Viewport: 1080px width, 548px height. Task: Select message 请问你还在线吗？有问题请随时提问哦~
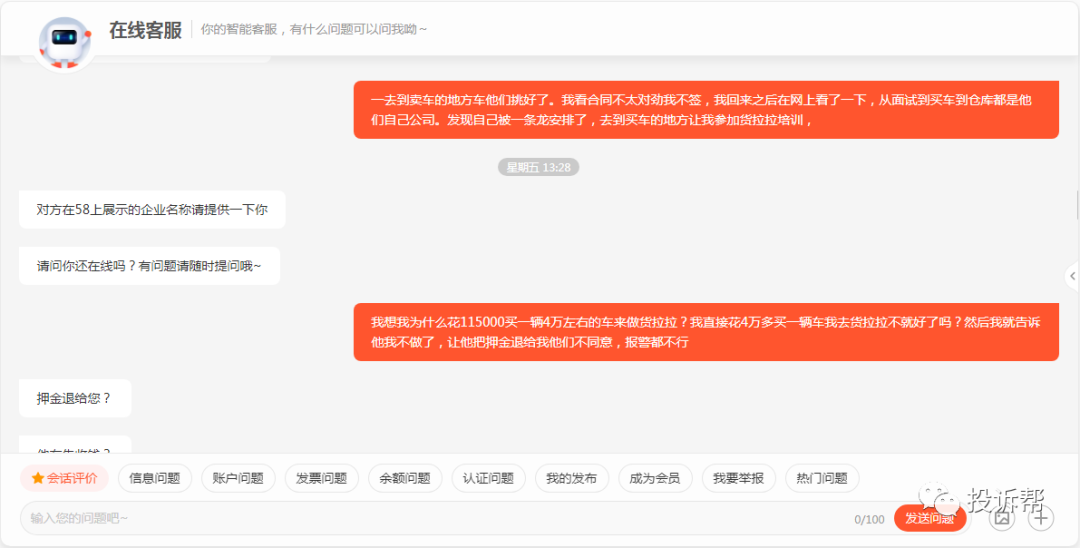pos(149,266)
